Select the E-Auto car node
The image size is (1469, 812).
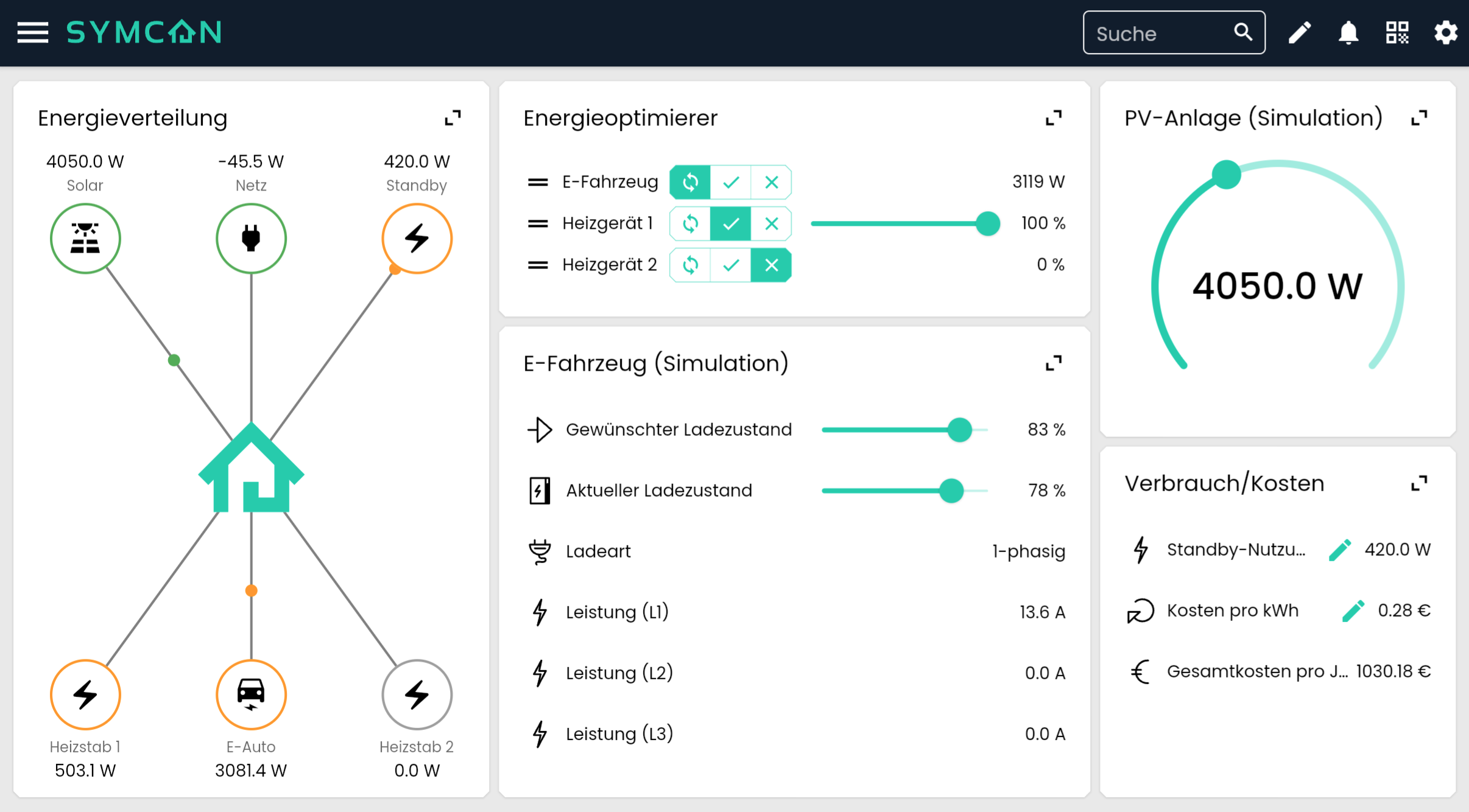(251, 694)
